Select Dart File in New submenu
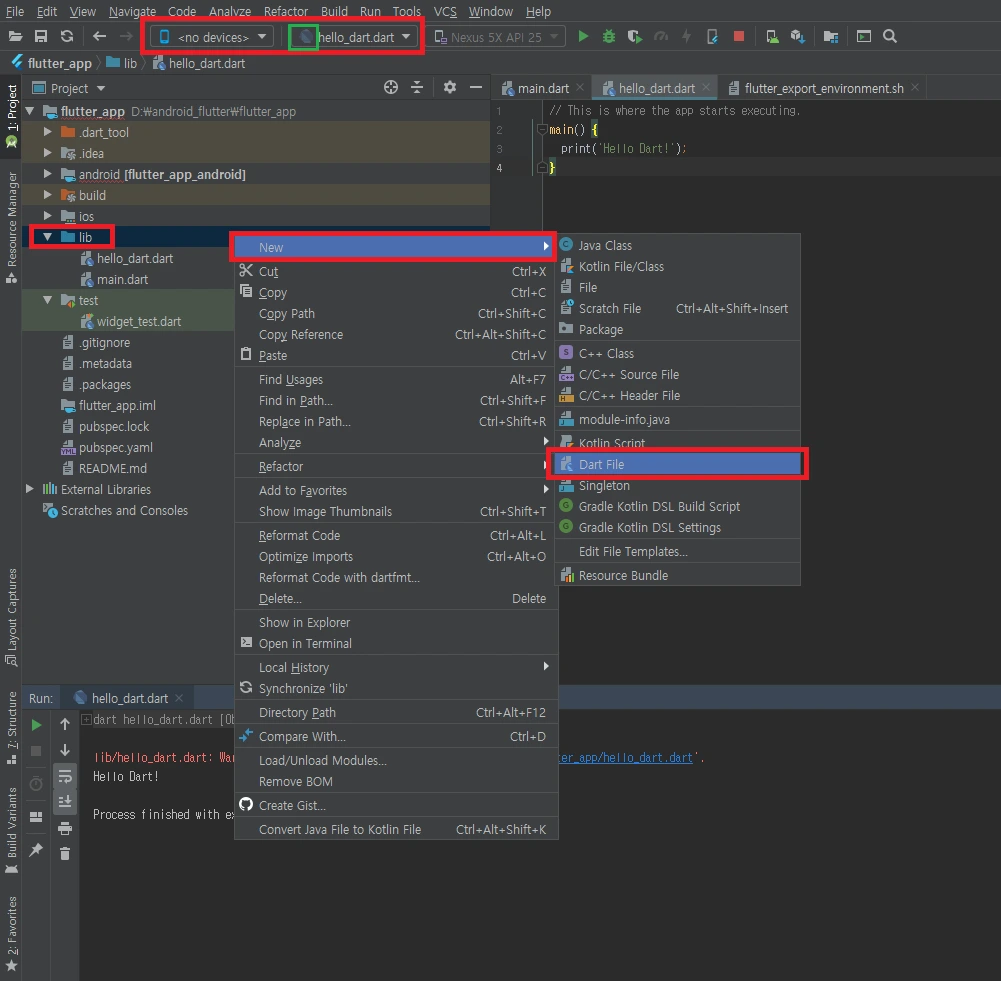This screenshot has height=981, width=1001. point(677,464)
